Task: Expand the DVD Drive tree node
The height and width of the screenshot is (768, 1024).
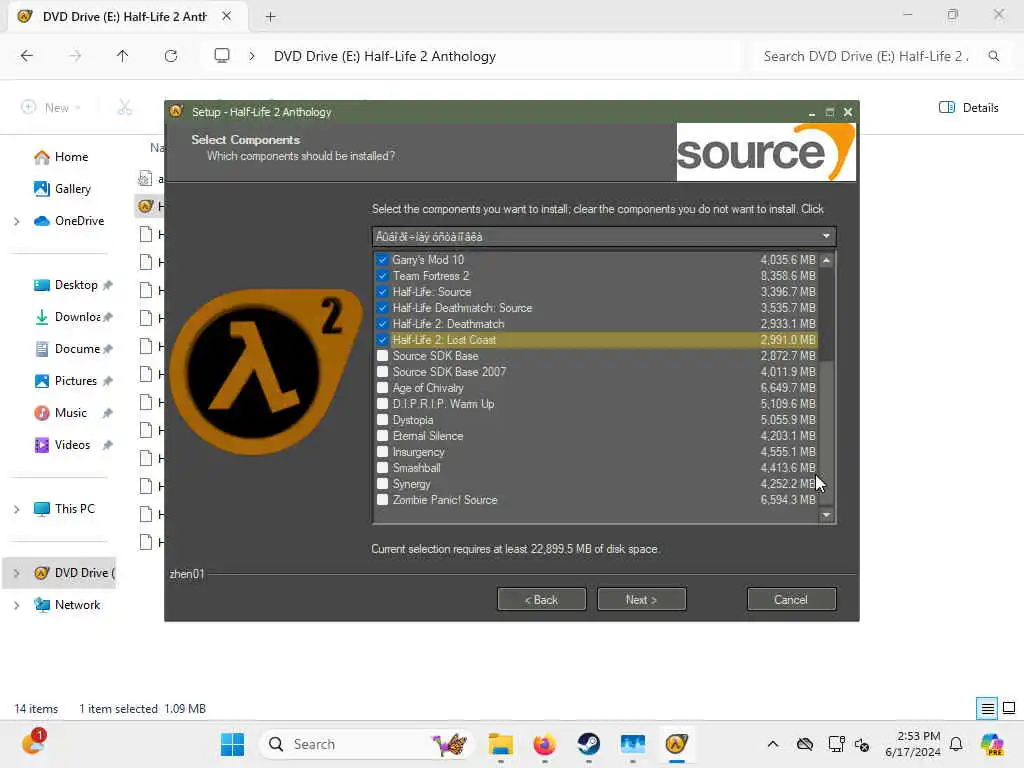Action: coord(16,573)
